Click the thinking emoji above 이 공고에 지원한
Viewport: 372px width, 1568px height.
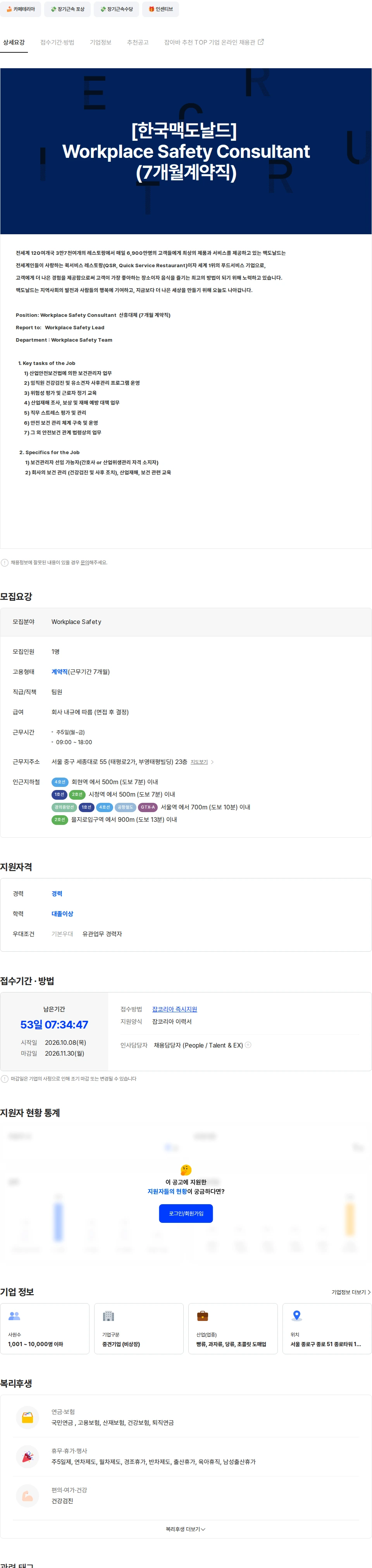pyautogui.click(x=186, y=1170)
